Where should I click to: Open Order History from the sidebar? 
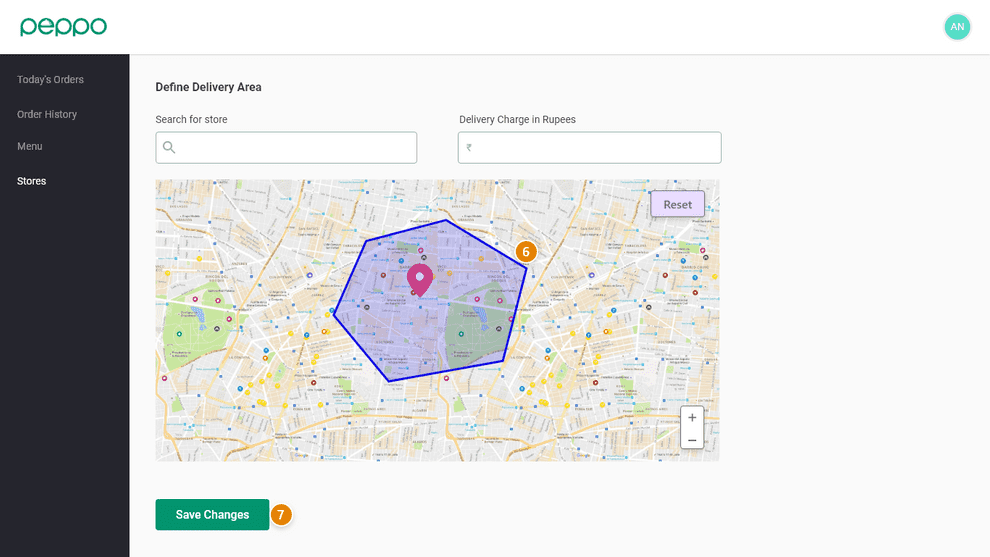(47, 114)
